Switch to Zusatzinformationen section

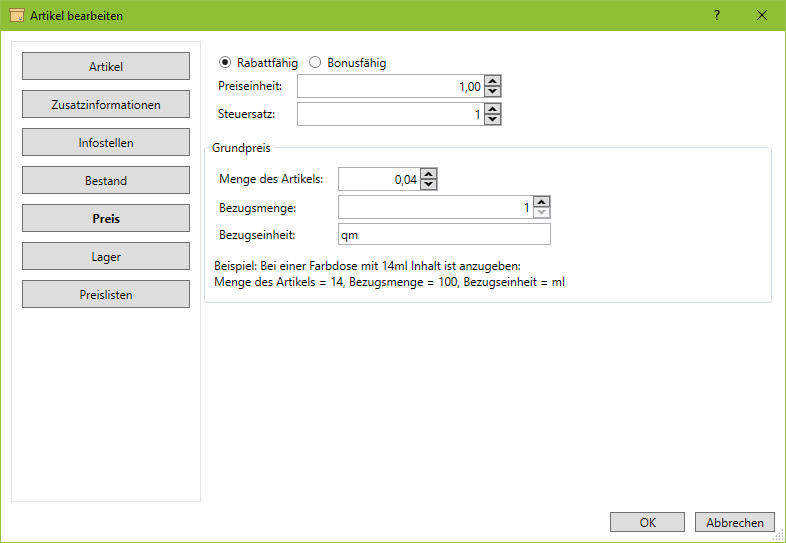(x=106, y=105)
